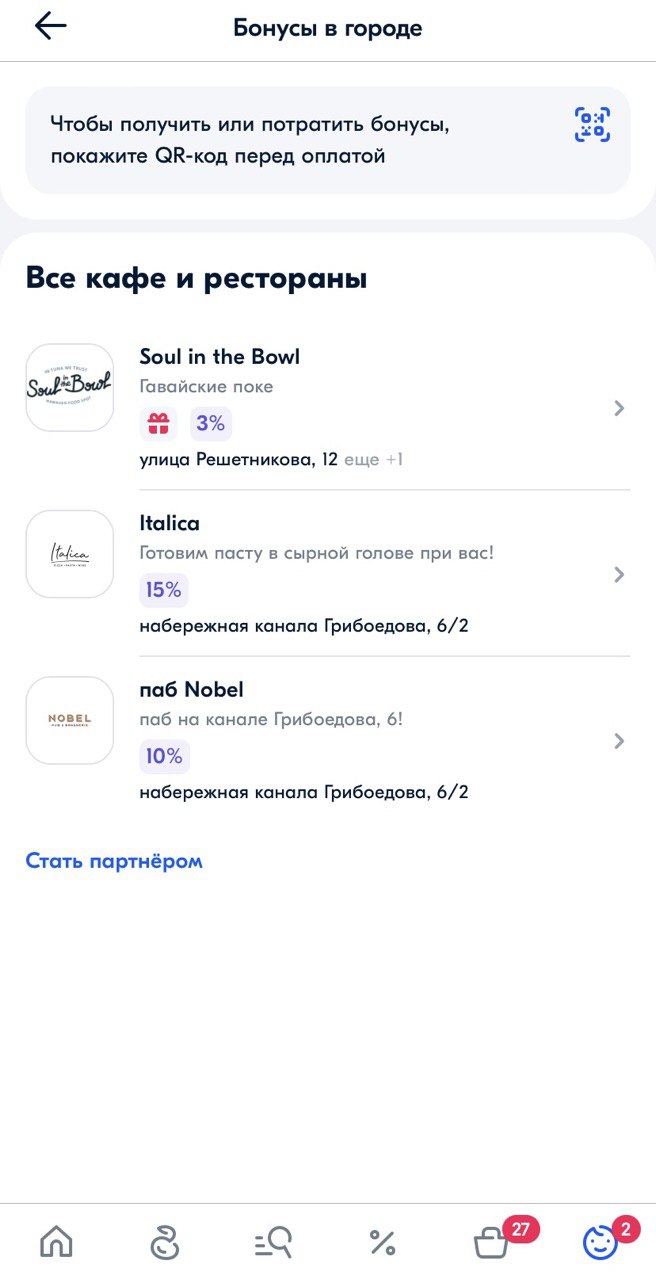The width and height of the screenshot is (656, 1280).
Task: Select the Soul in the Bowl logo thumbnail
Action: tap(70, 388)
